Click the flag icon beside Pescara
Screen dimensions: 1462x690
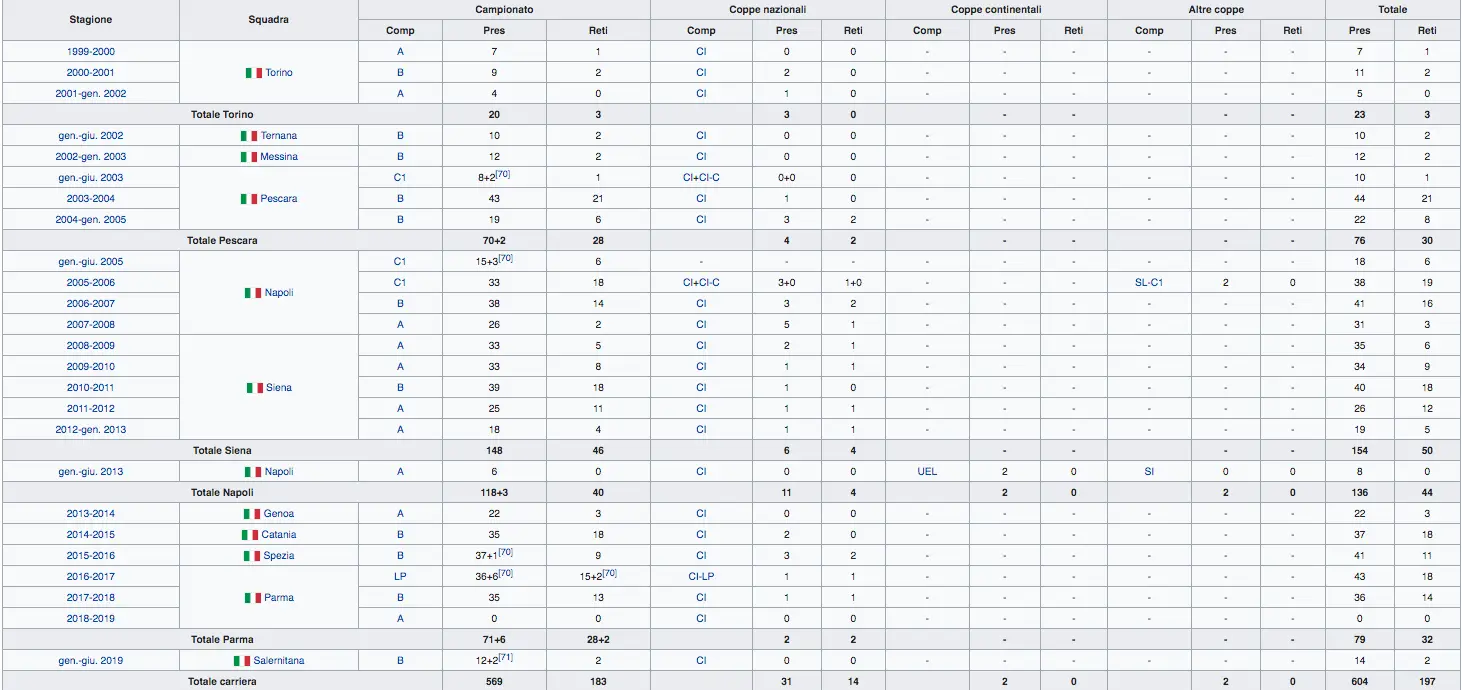[249, 199]
